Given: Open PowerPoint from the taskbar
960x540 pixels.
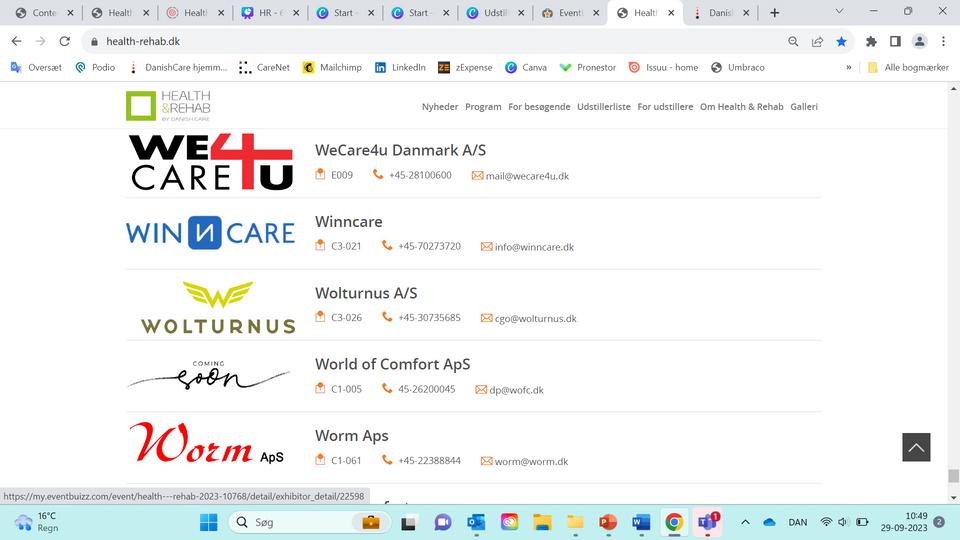Looking at the screenshot, I should pos(608,522).
